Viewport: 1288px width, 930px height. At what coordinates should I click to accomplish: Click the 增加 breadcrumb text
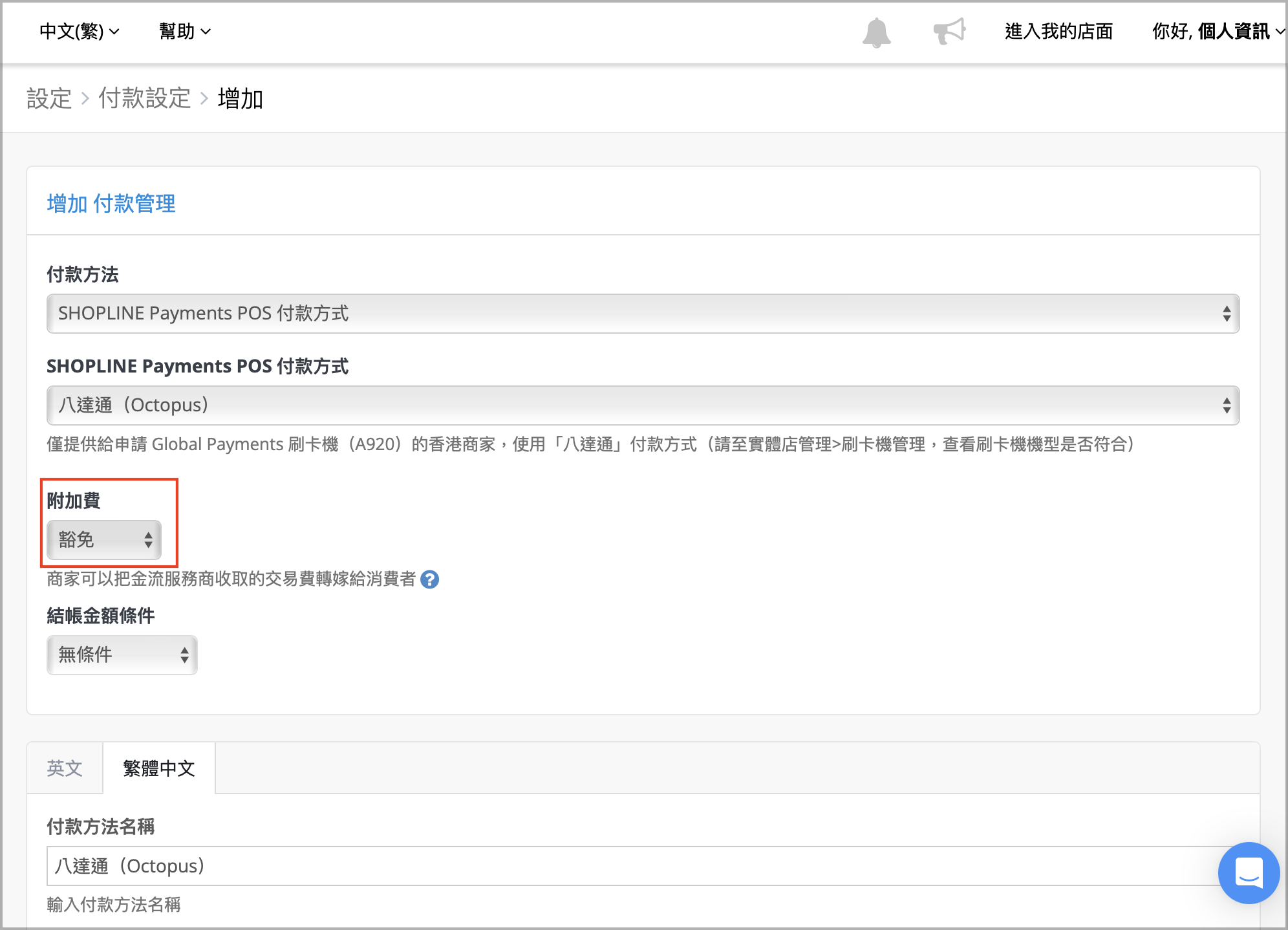tap(241, 99)
